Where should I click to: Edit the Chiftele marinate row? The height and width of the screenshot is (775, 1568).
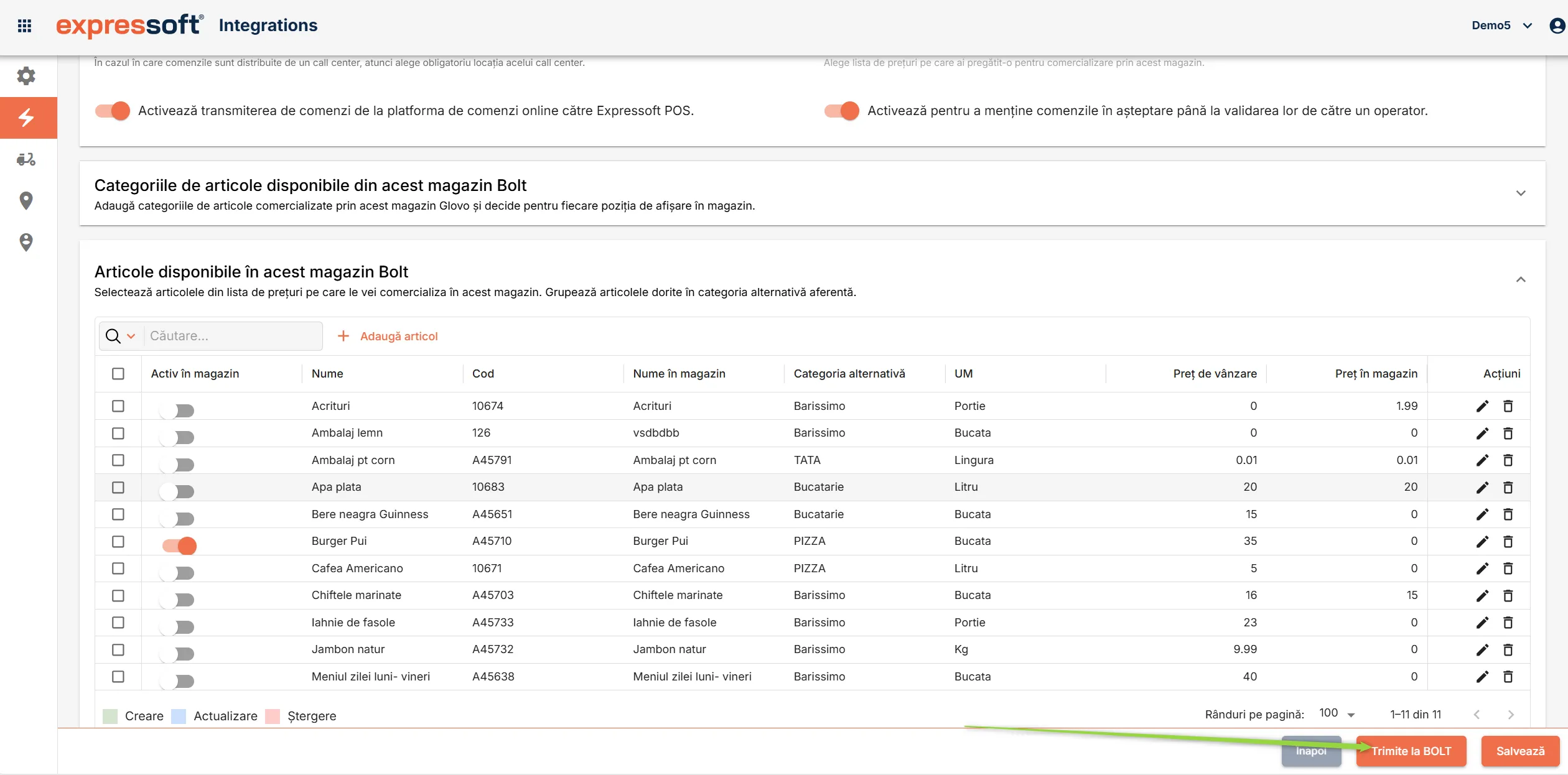1483,595
